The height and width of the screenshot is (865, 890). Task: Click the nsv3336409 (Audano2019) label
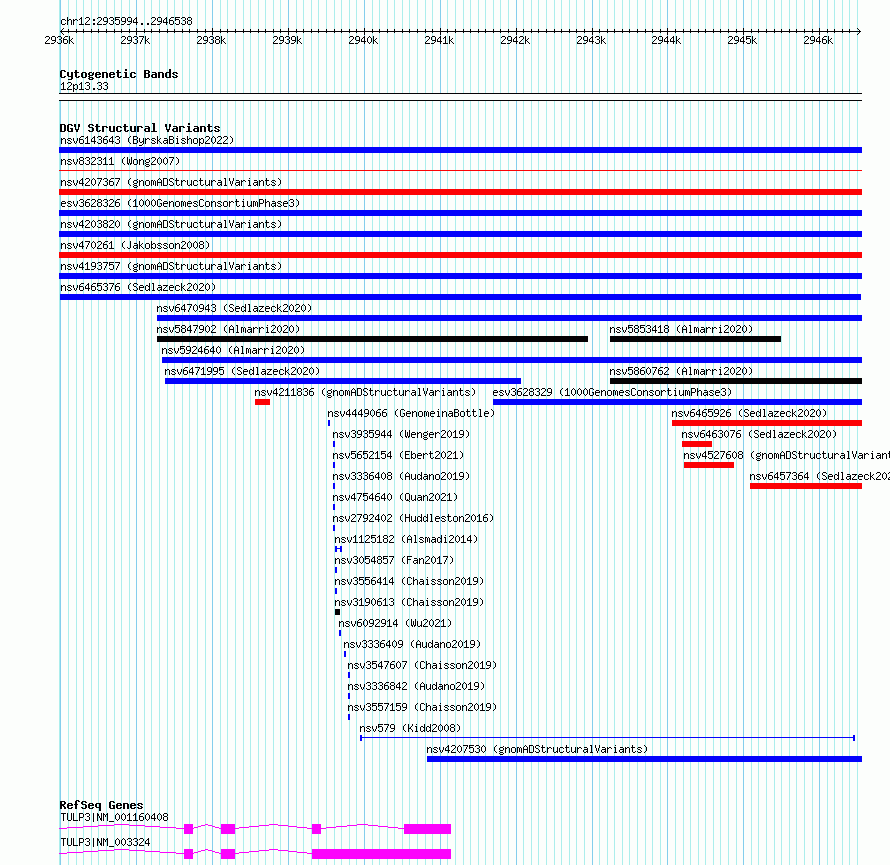click(412, 644)
